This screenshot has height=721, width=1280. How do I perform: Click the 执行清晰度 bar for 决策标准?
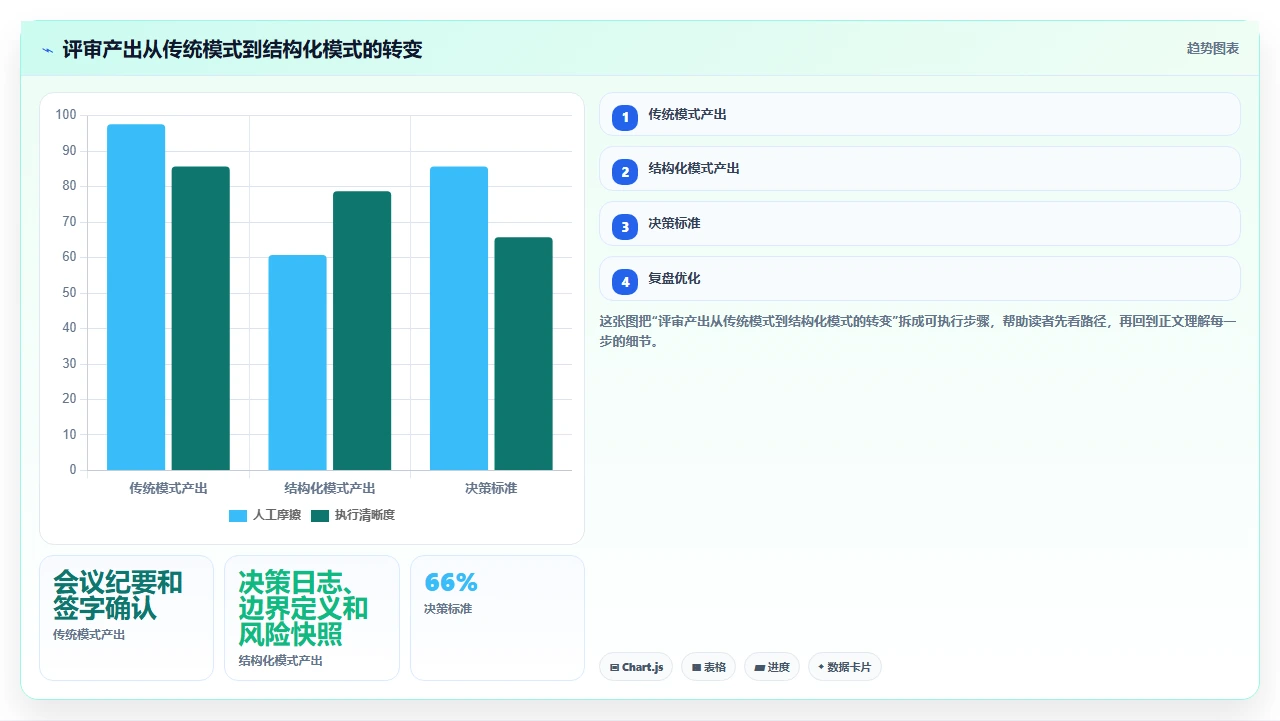[523, 353]
